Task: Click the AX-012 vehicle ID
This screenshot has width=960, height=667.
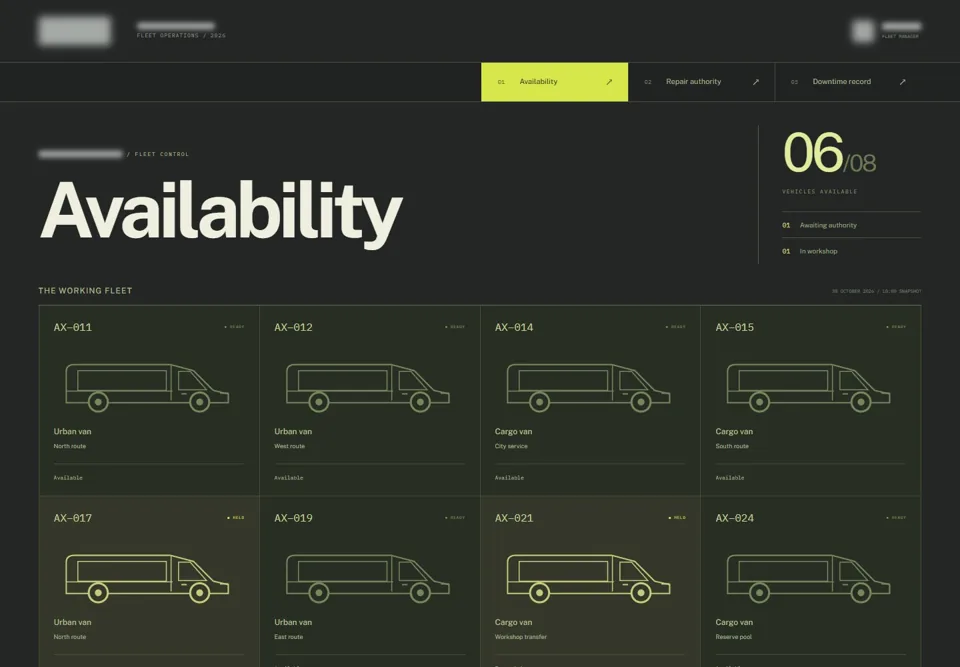Action: (293, 328)
